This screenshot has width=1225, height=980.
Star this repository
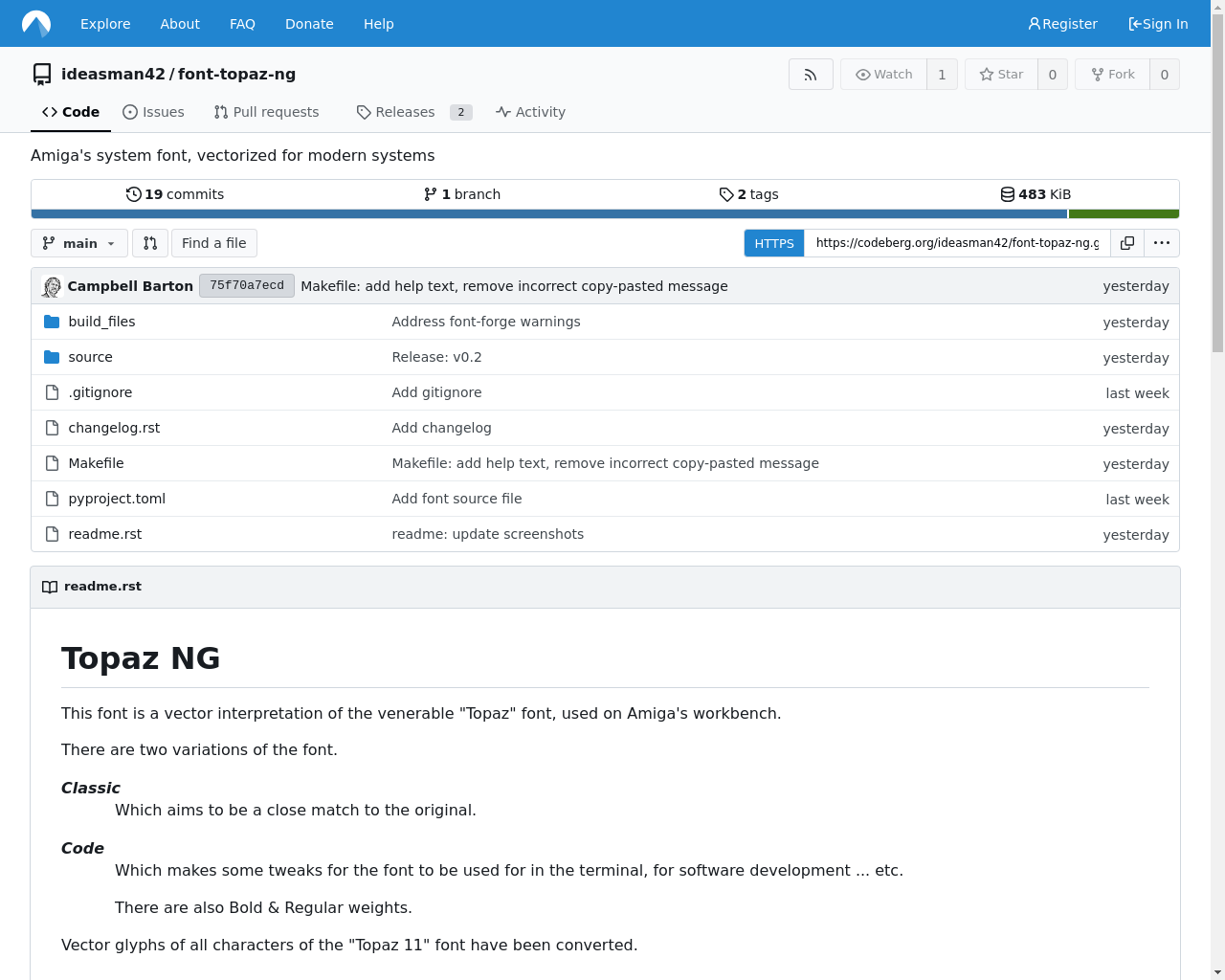(x=1001, y=75)
